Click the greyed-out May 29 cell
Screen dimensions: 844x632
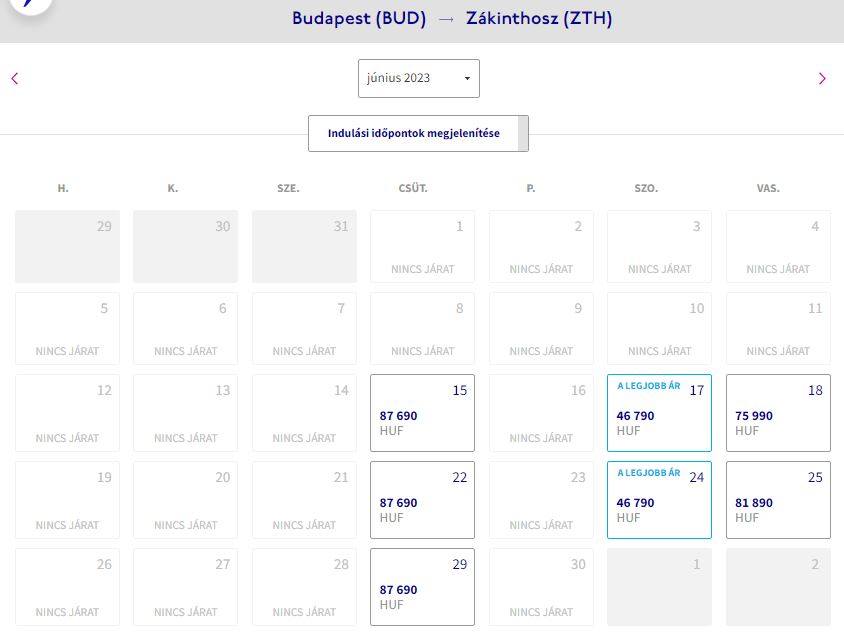(67, 246)
